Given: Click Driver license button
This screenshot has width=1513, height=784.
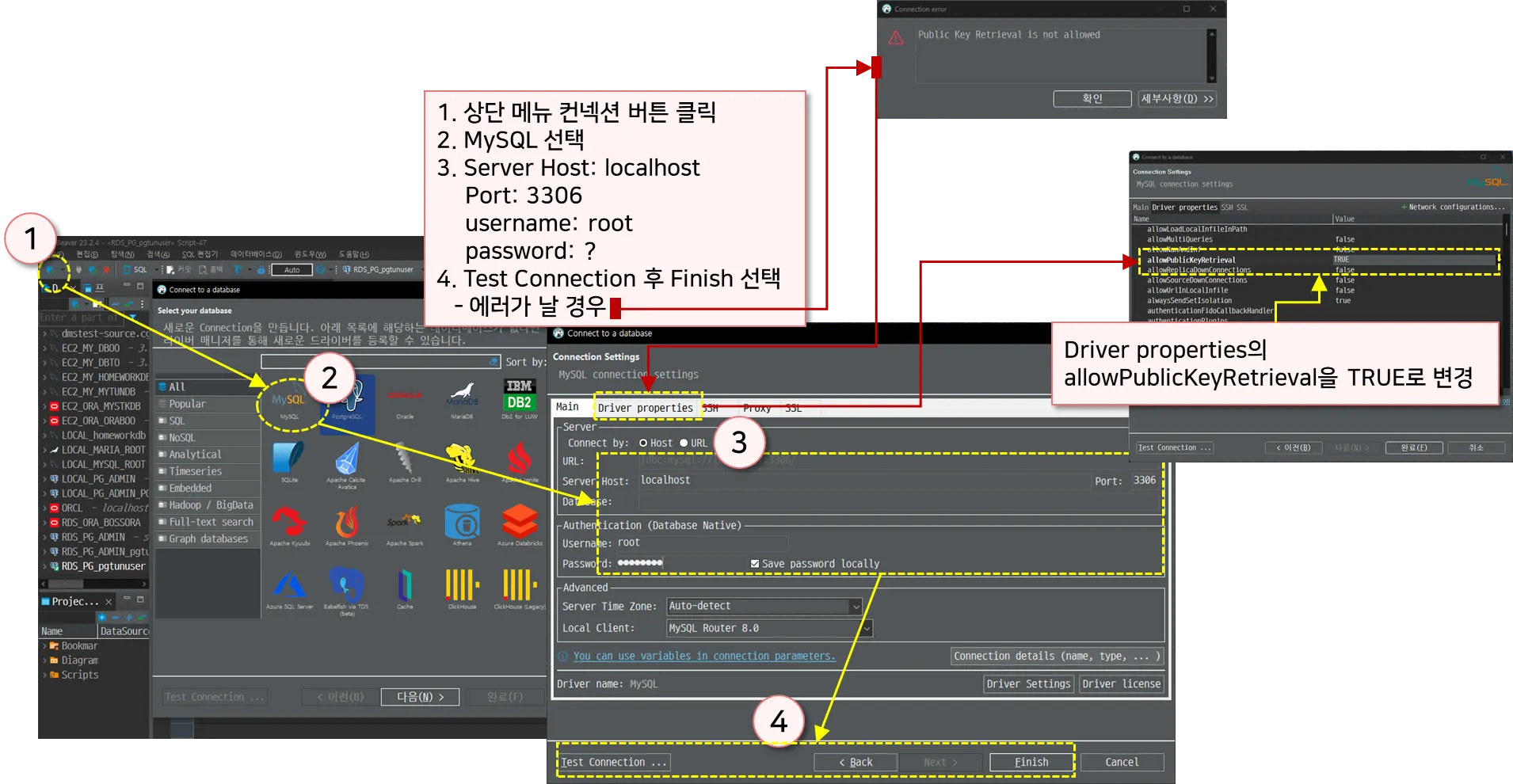Looking at the screenshot, I should [1121, 684].
